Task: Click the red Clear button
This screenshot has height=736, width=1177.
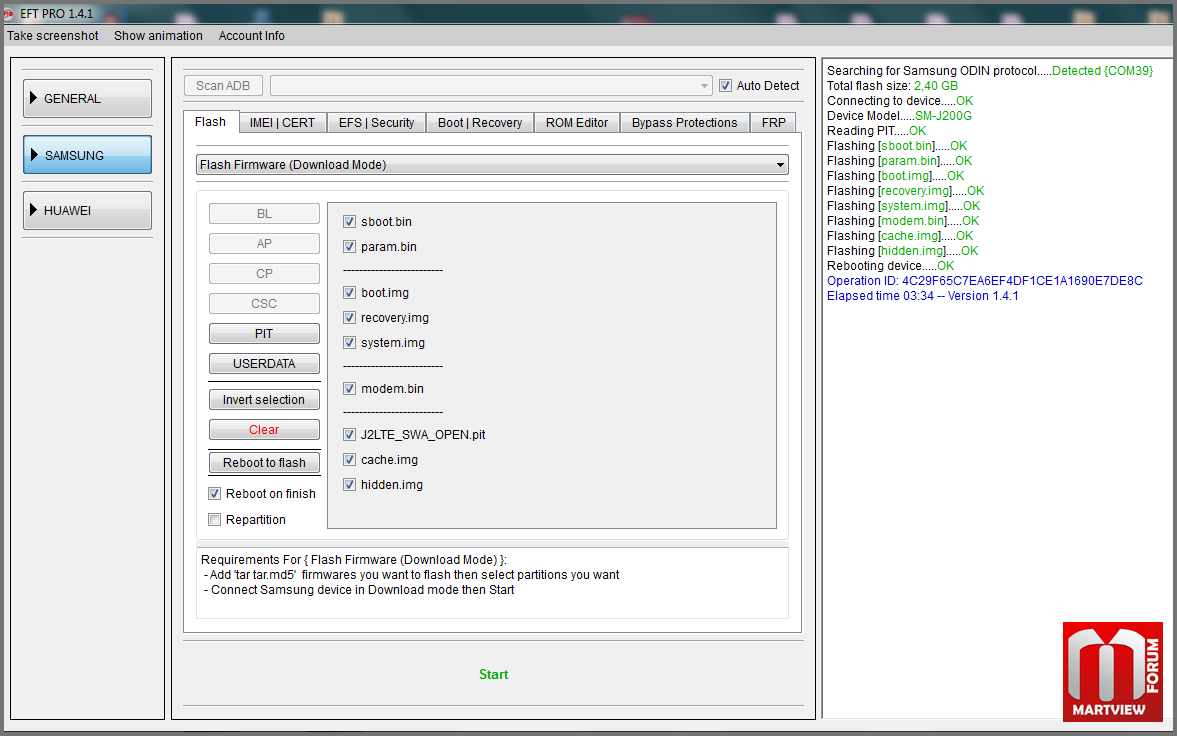Action: click(x=264, y=430)
